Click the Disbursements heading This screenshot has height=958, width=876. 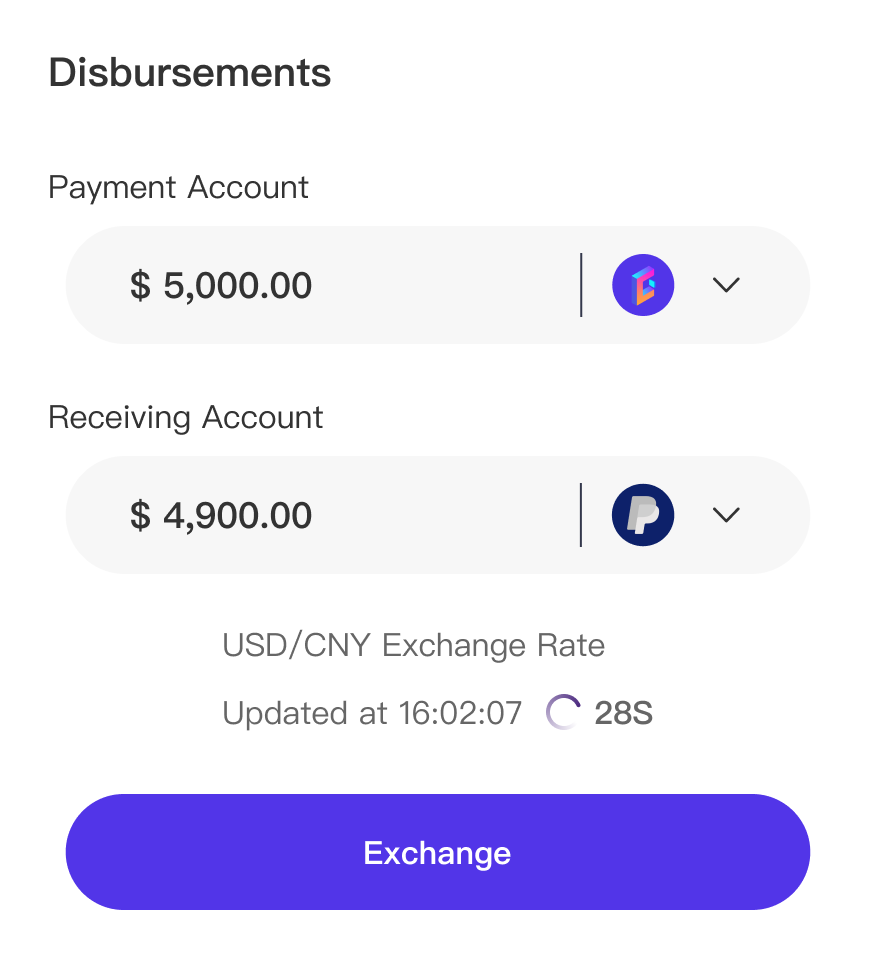tap(189, 73)
